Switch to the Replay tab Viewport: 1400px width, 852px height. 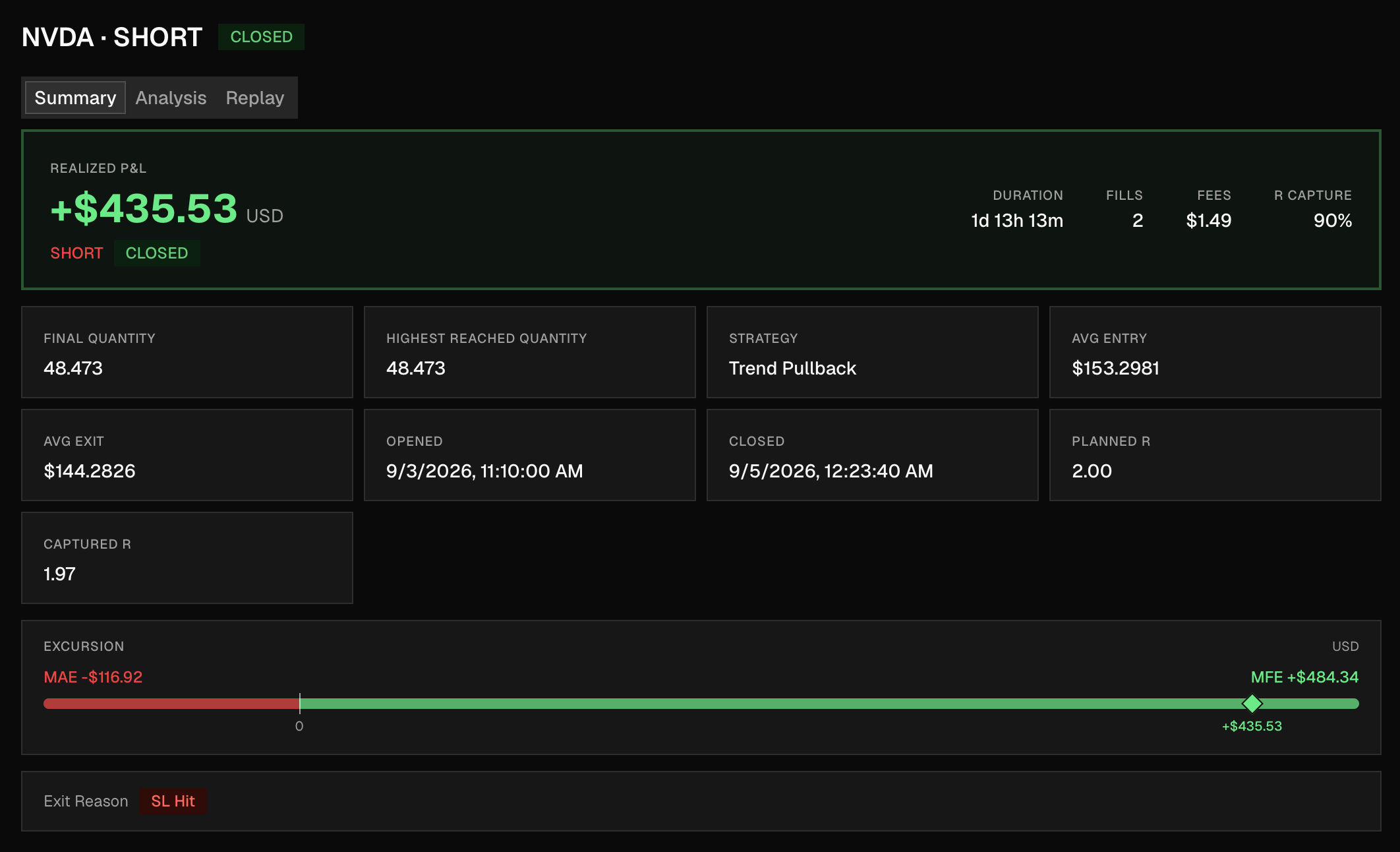[255, 98]
